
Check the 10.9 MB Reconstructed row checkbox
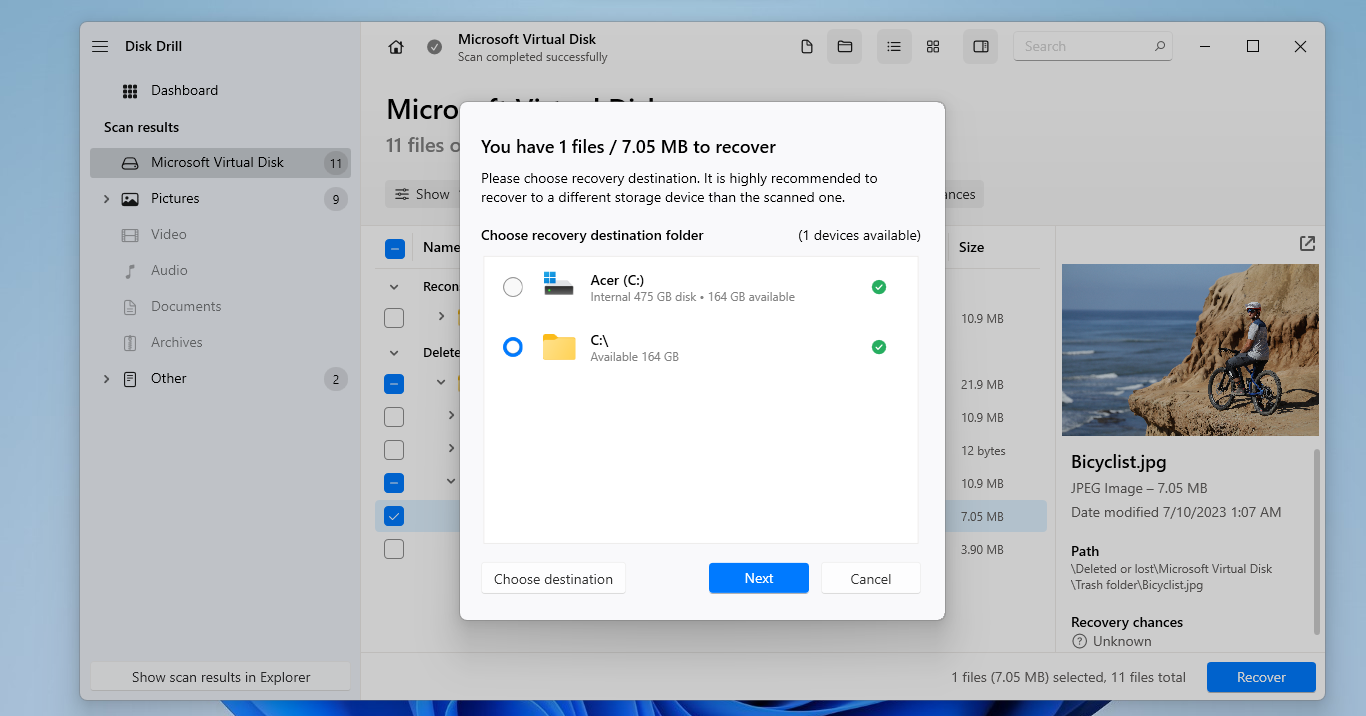pos(394,318)
